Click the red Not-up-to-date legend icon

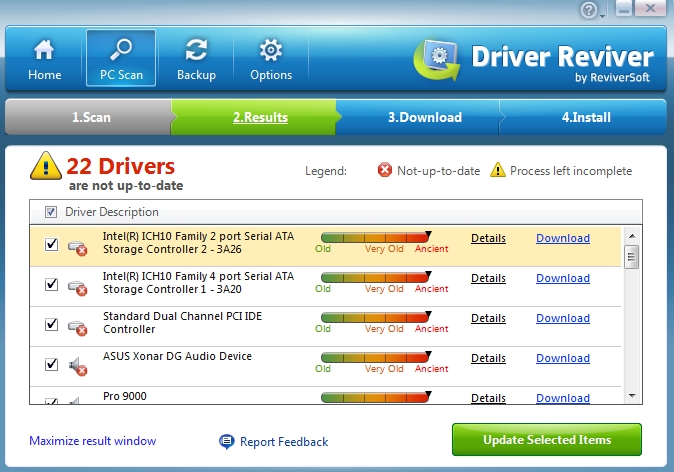point(385,170)
